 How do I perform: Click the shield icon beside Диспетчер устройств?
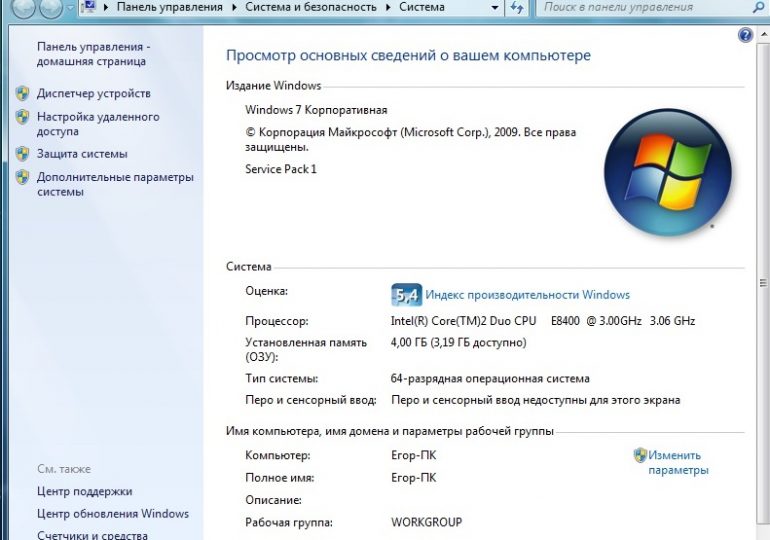pyautogui.click(x=22, y=94)
